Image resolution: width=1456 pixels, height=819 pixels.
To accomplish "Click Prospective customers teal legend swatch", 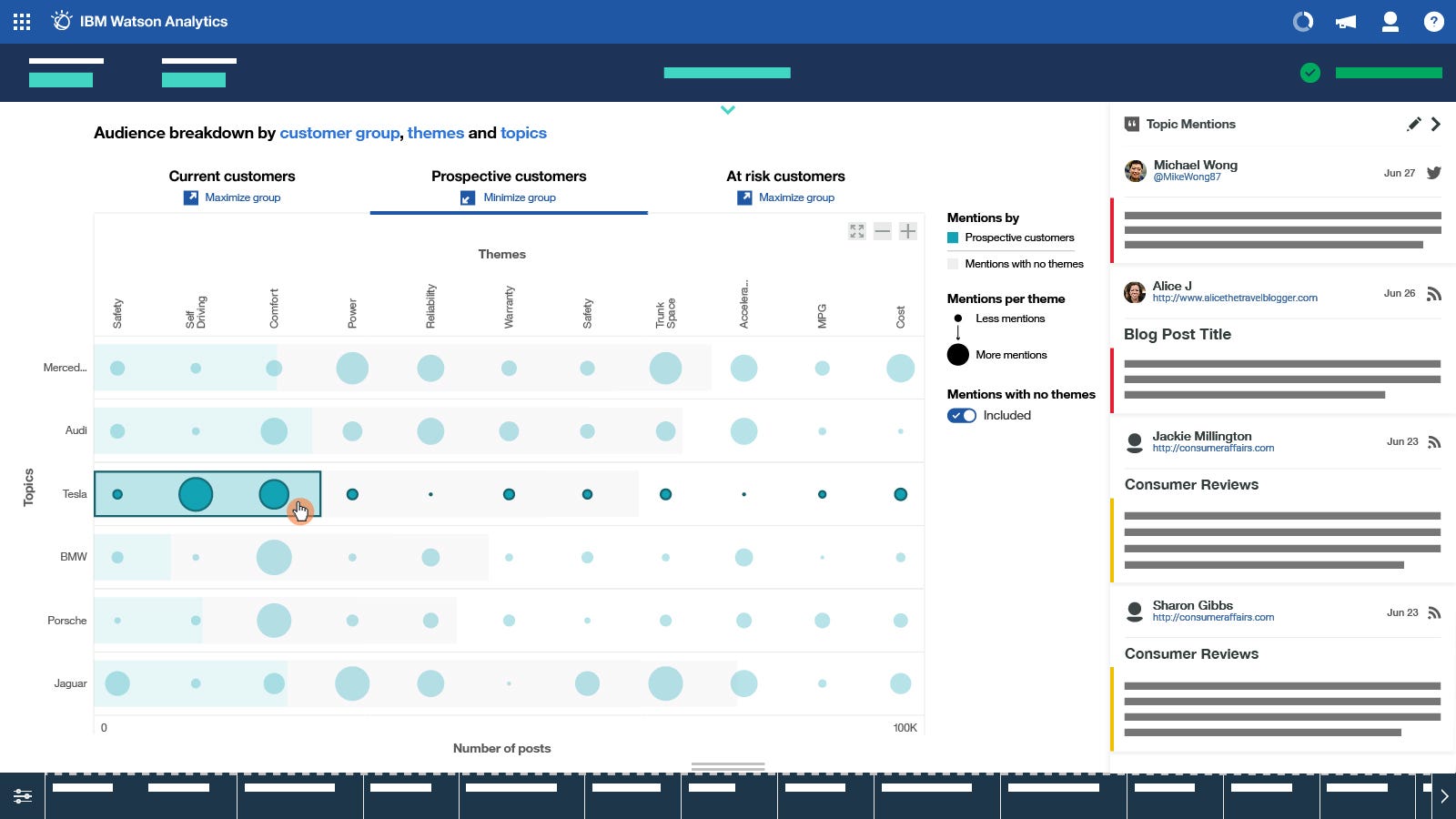I will (x=953, y=238).
